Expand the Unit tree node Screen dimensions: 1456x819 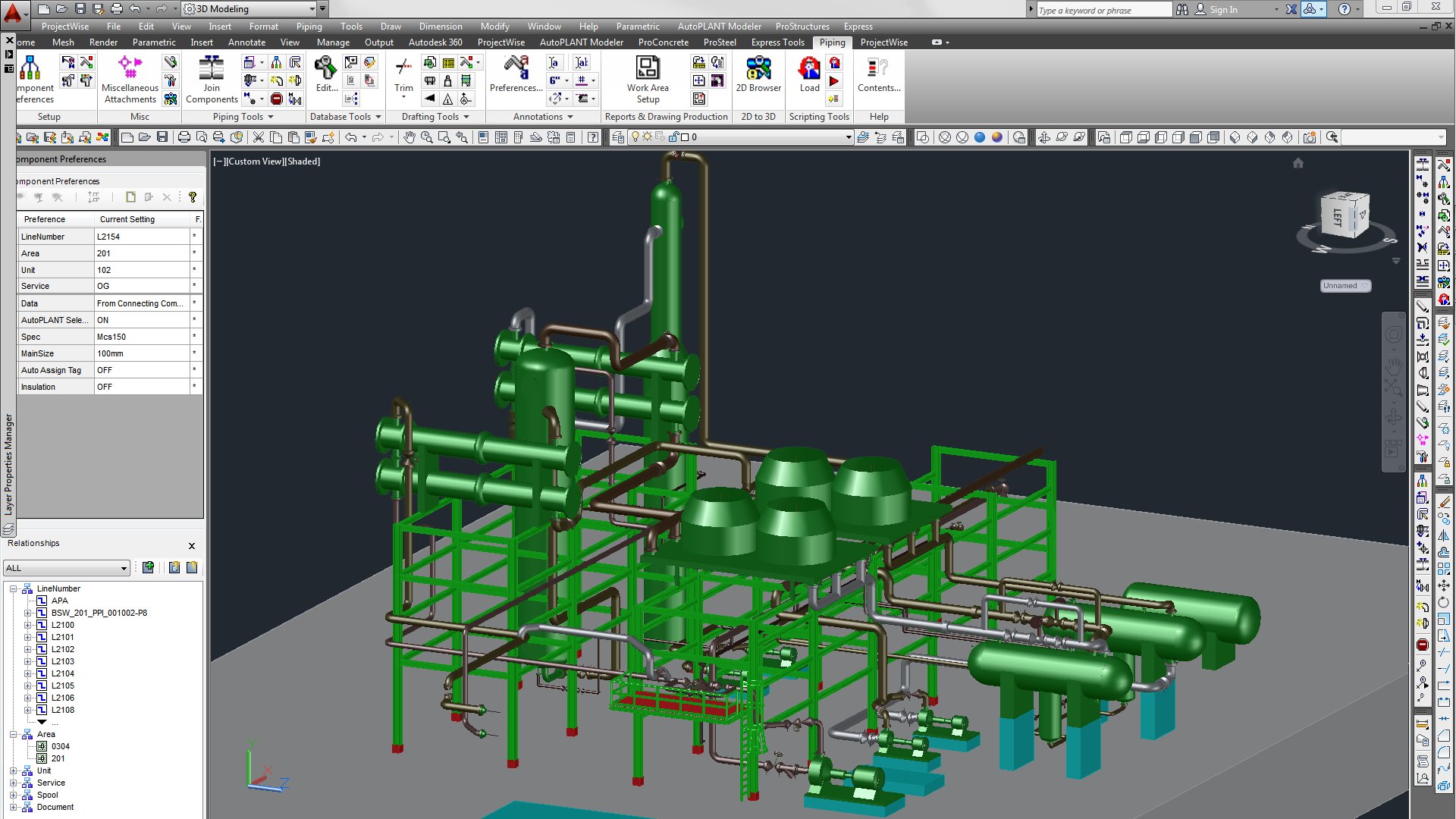[13, 770]
